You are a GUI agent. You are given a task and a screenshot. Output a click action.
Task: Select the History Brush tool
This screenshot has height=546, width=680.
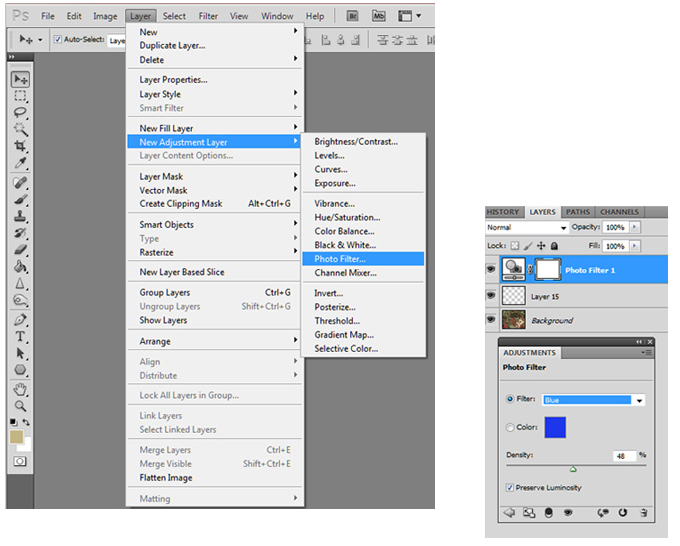click(20, 232)
